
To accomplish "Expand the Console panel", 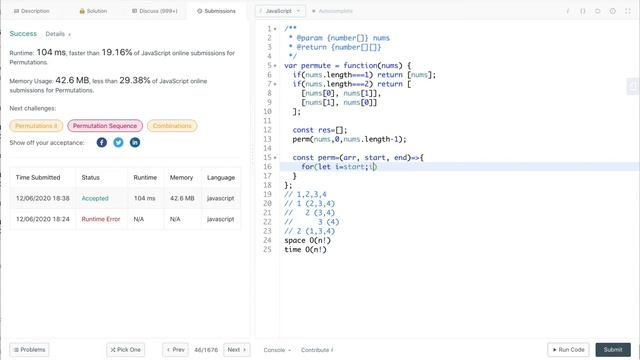I will click(277, 350).
